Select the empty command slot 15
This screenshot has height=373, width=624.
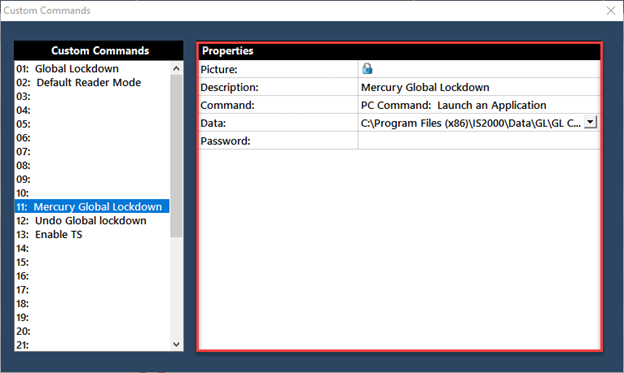(x=92, y=262)
